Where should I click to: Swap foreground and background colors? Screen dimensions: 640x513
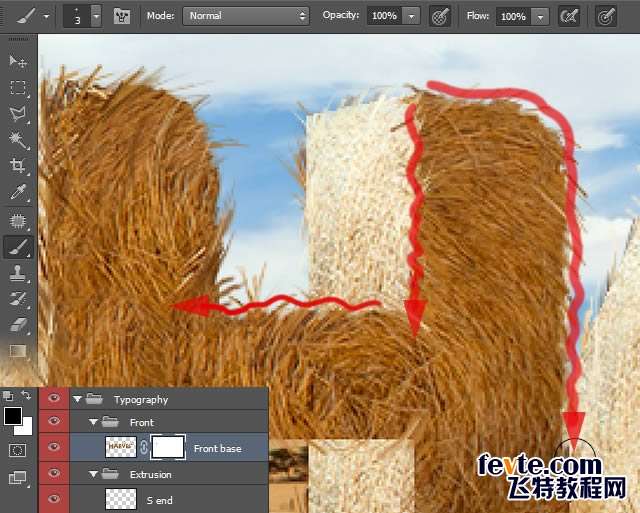click(x=26, y=395)
